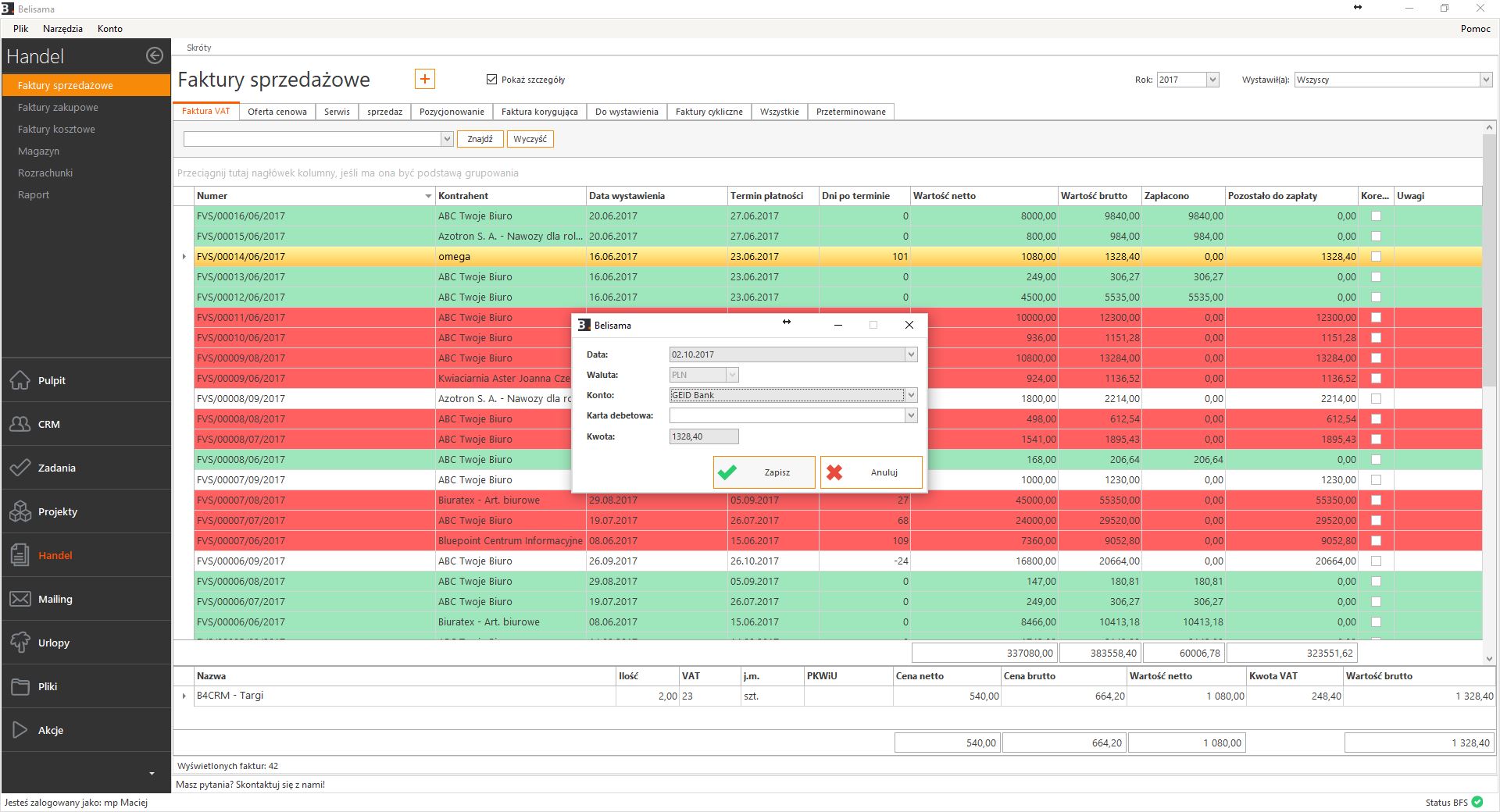
Task: Open Mailing envelope icon
Action: click(20, 599)
